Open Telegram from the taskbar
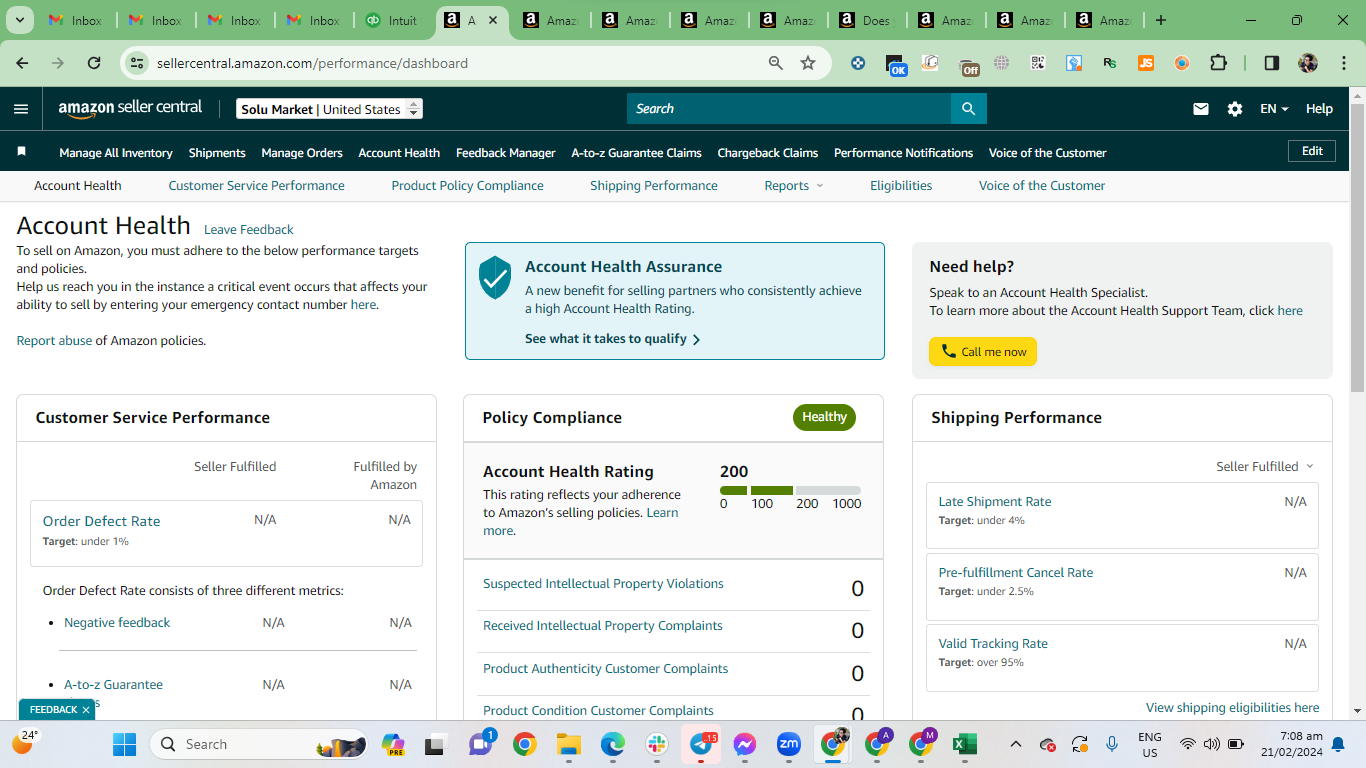1366x768 pixels. tap(701, 744)
